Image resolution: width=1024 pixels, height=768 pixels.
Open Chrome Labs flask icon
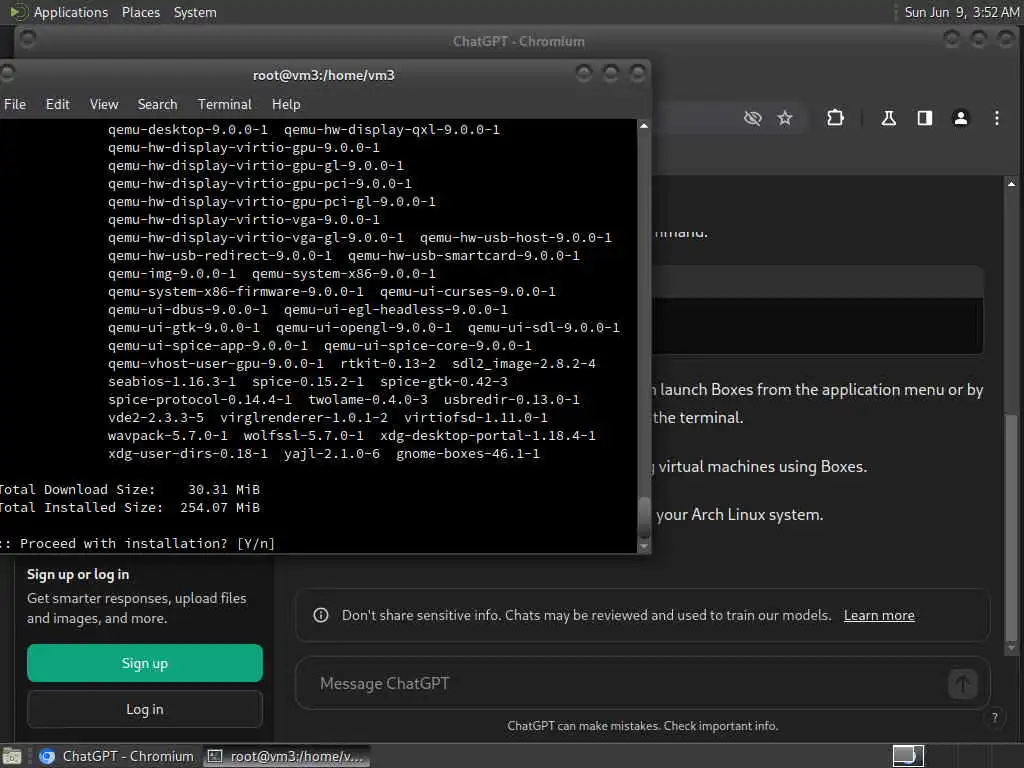(x=888, y=118)
